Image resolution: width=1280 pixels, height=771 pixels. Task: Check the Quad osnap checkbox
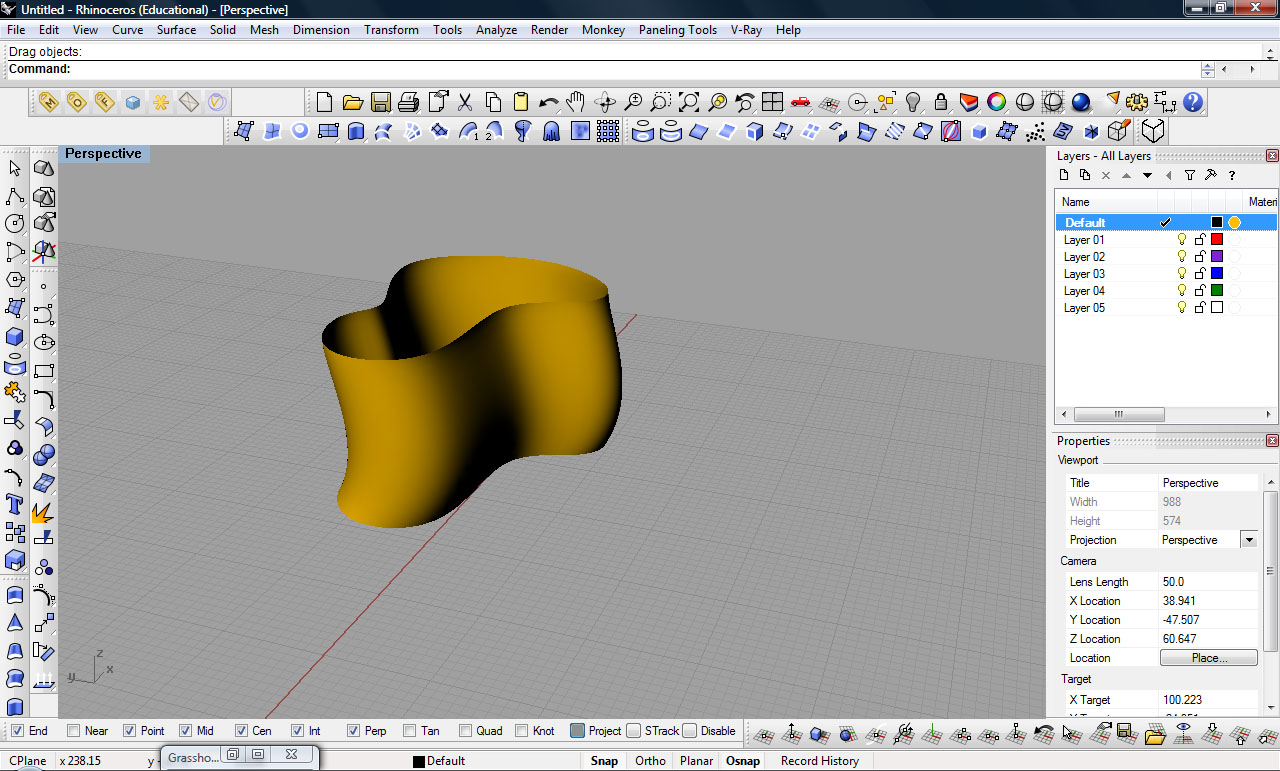pos(466,731)
